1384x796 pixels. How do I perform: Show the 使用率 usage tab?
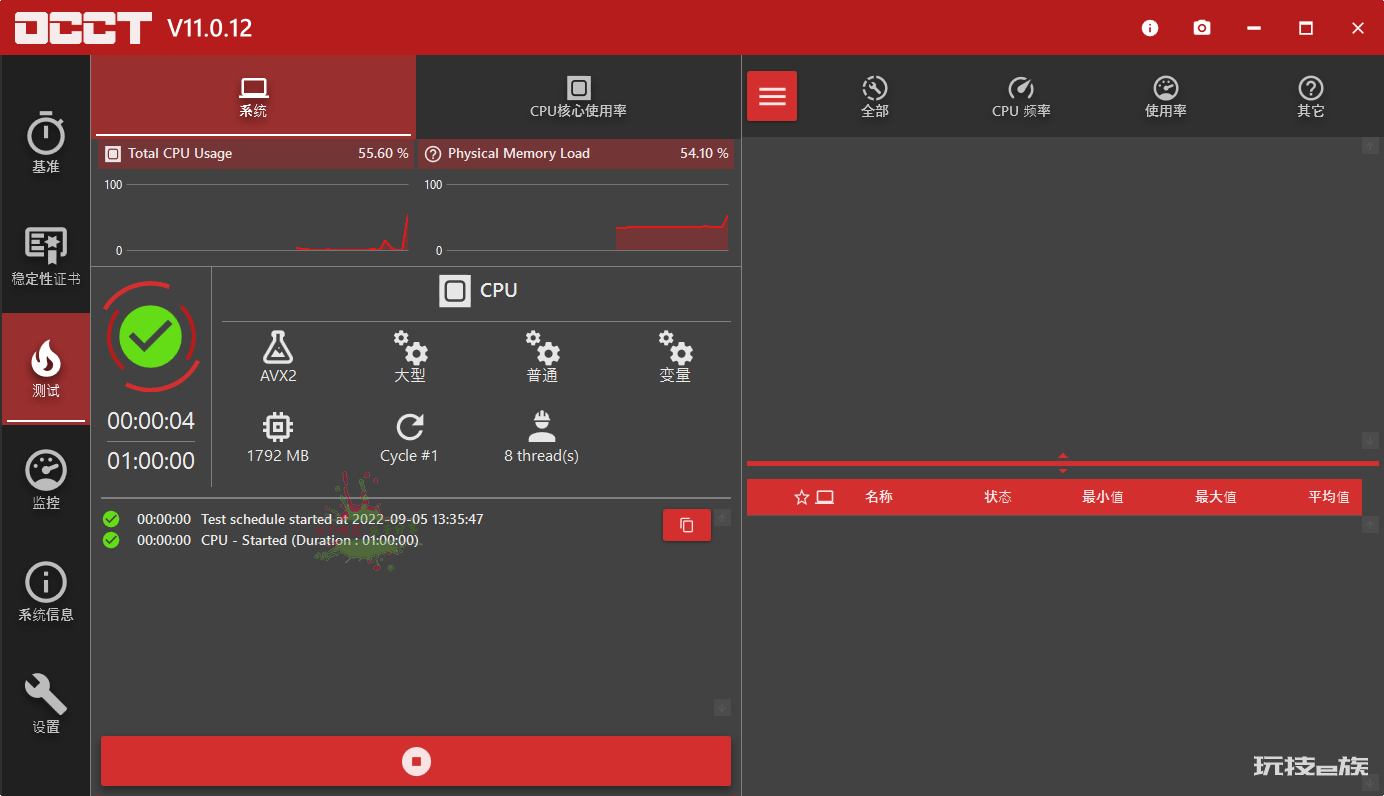pos(1166,97)
